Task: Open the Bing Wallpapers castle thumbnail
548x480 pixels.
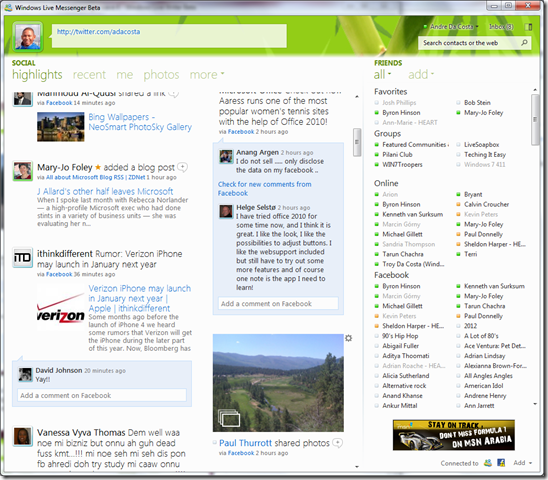Action: (61, 127)
